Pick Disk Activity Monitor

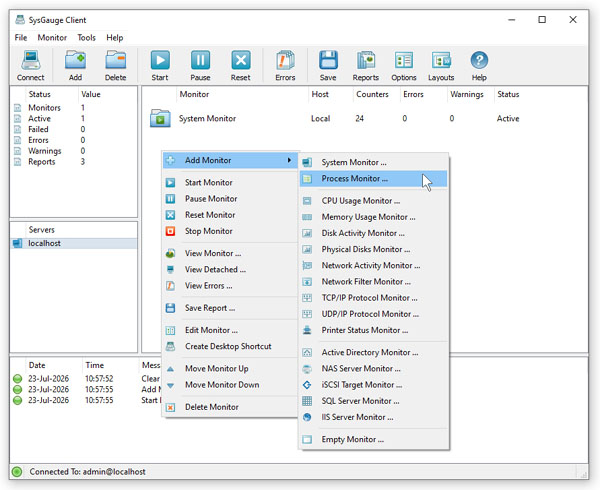click(x=373, y=233)
